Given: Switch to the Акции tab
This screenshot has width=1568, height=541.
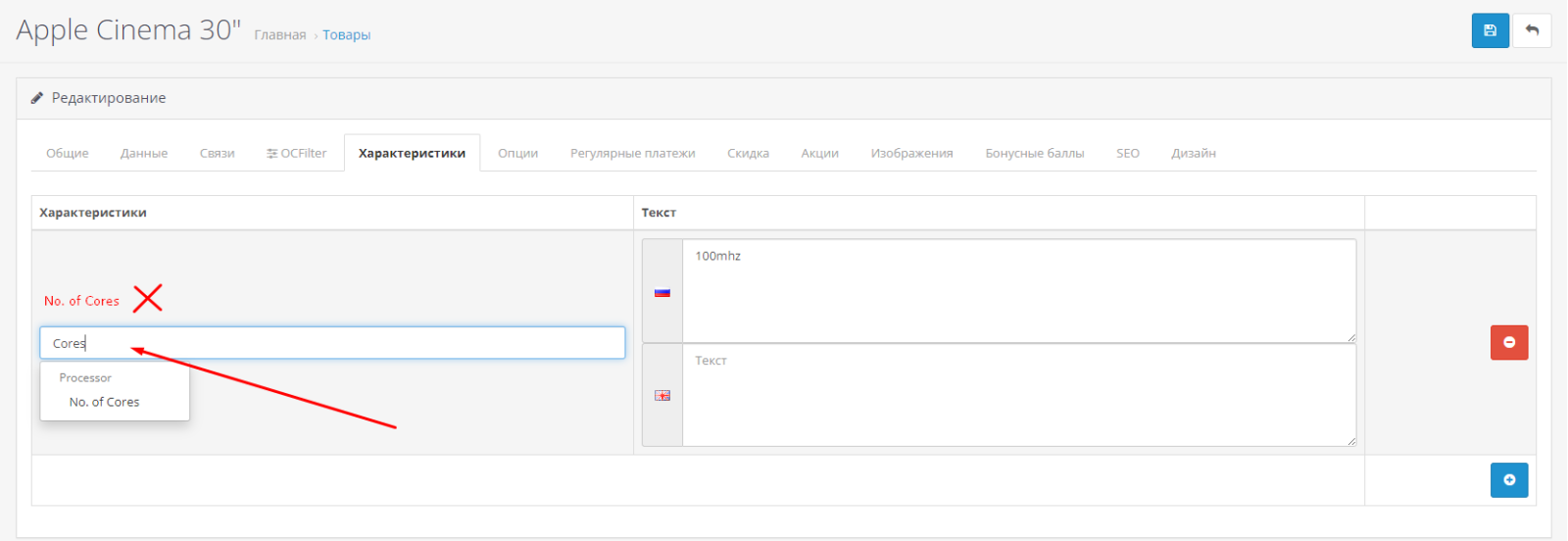Looking at the screenshot, I should coord(820,153).
